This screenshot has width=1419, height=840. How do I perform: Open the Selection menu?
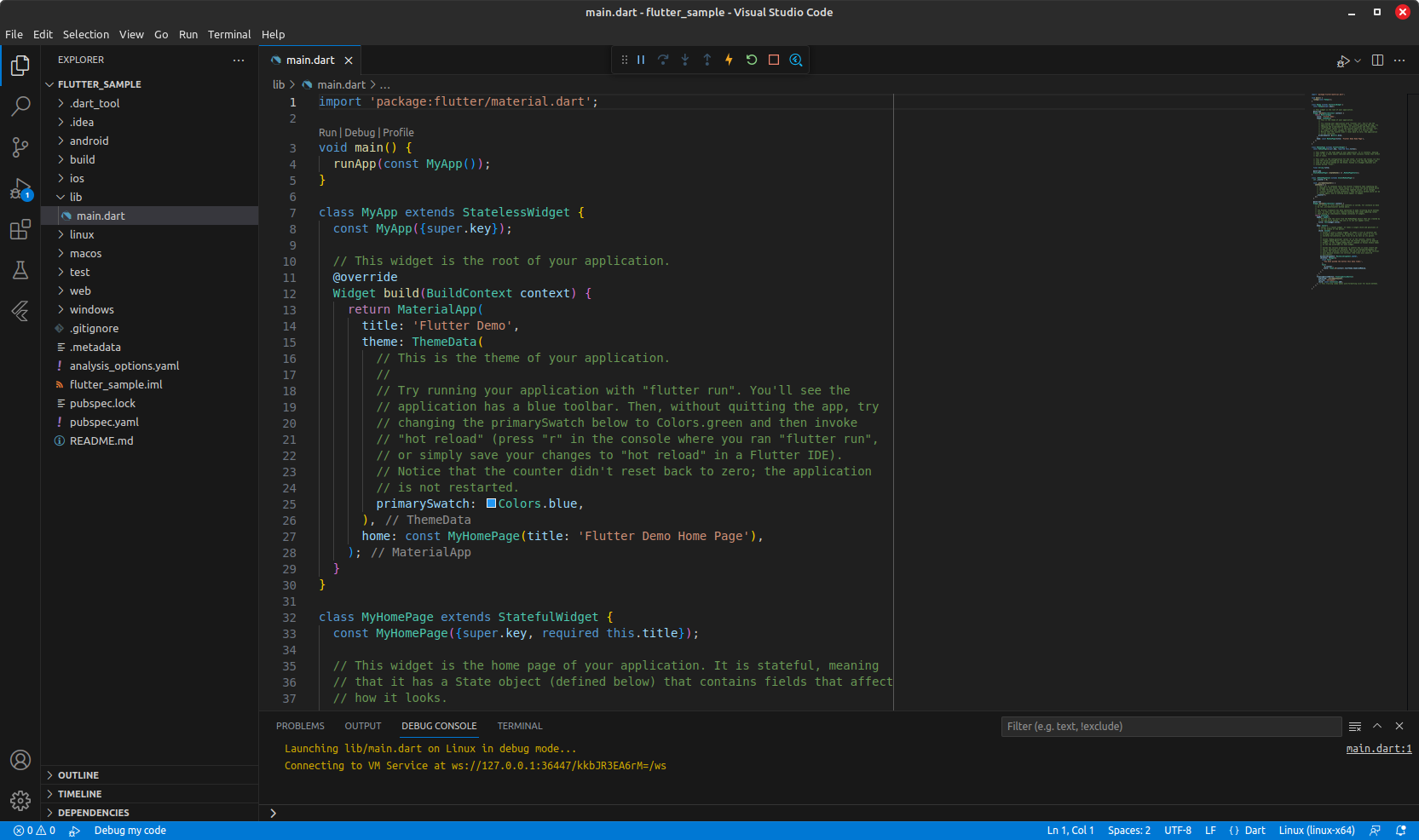coord(86,34)
